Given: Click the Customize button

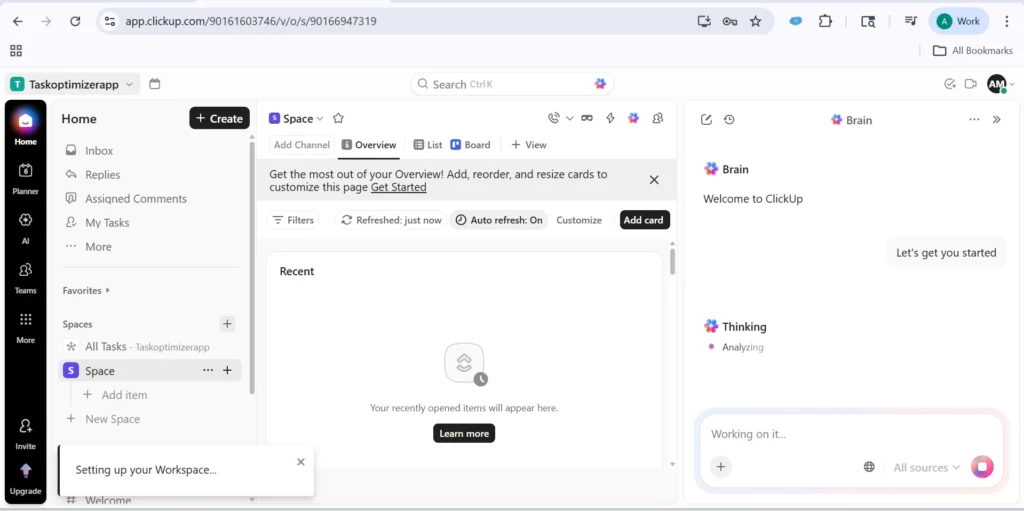Looking at the screenshot, I should (579, 220).
